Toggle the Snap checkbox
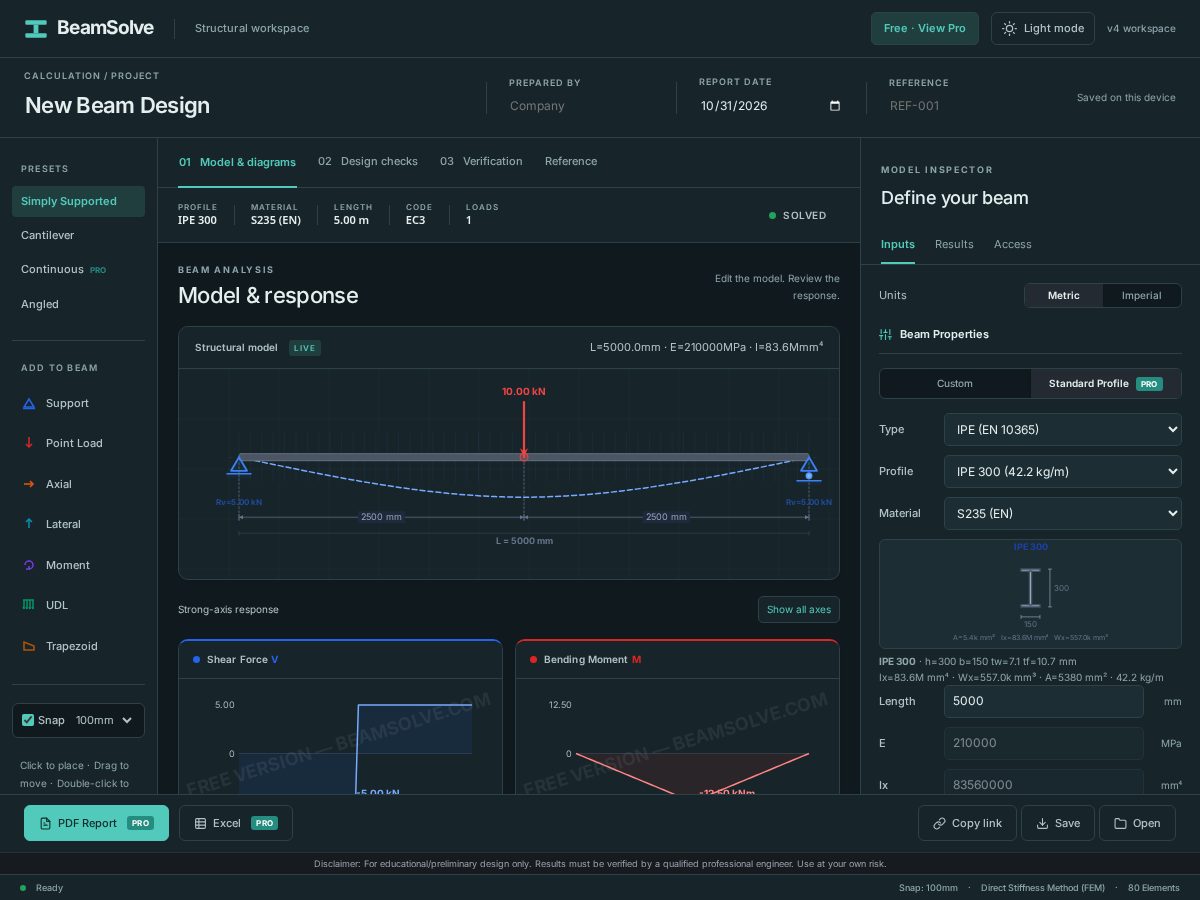 (x=28, y=720)
